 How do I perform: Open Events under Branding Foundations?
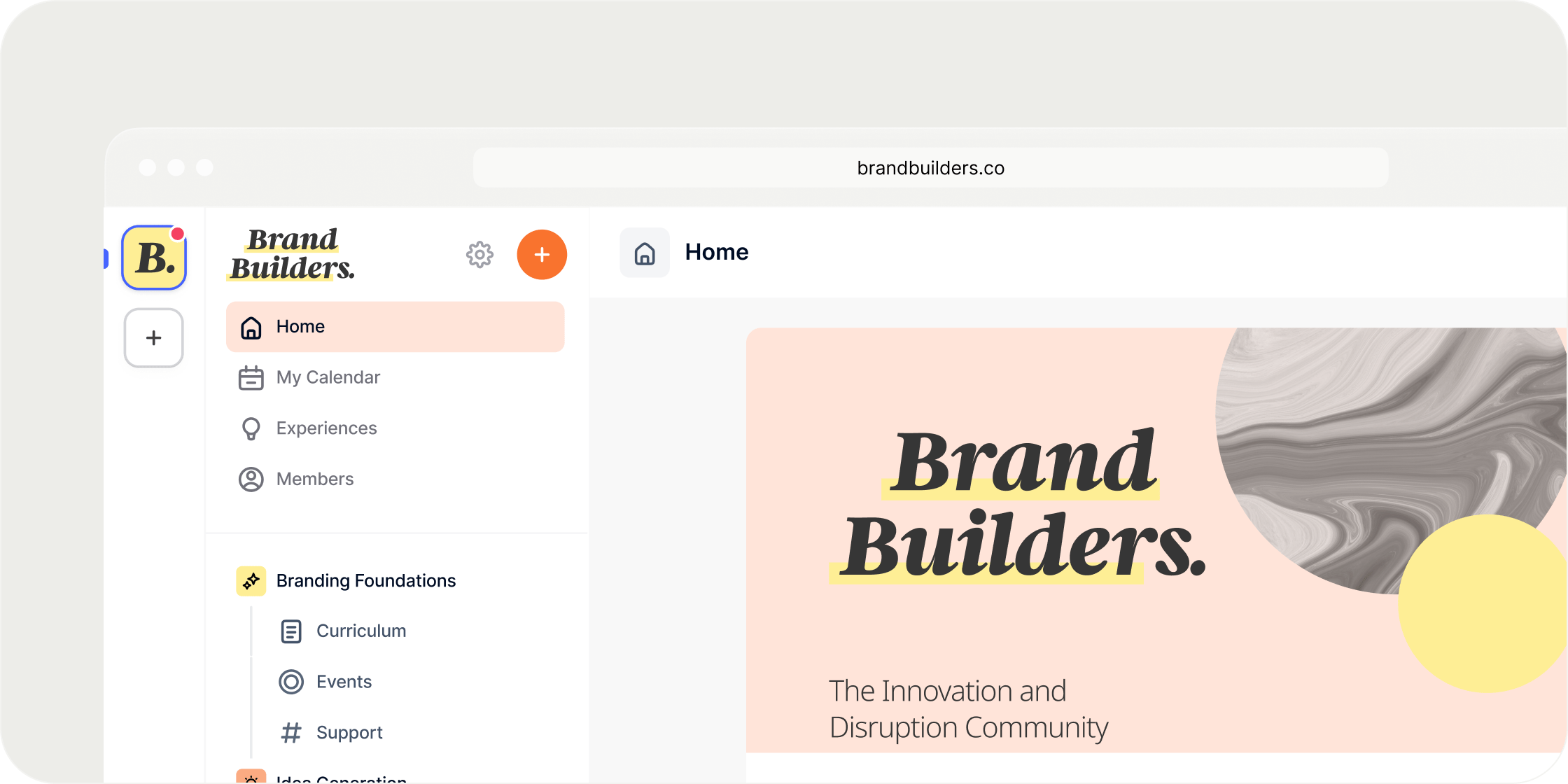pyautogui.click(x=344, y=682)
